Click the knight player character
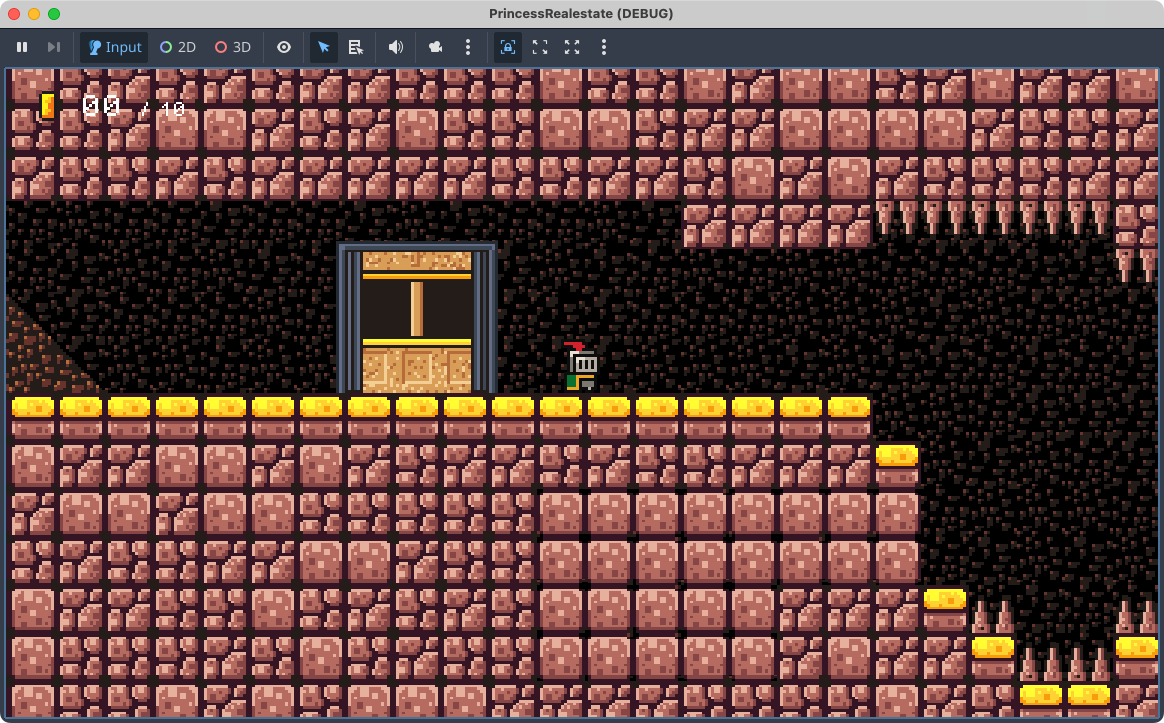The height and width of the screenshot is (723, 1164). coord(581,368)
